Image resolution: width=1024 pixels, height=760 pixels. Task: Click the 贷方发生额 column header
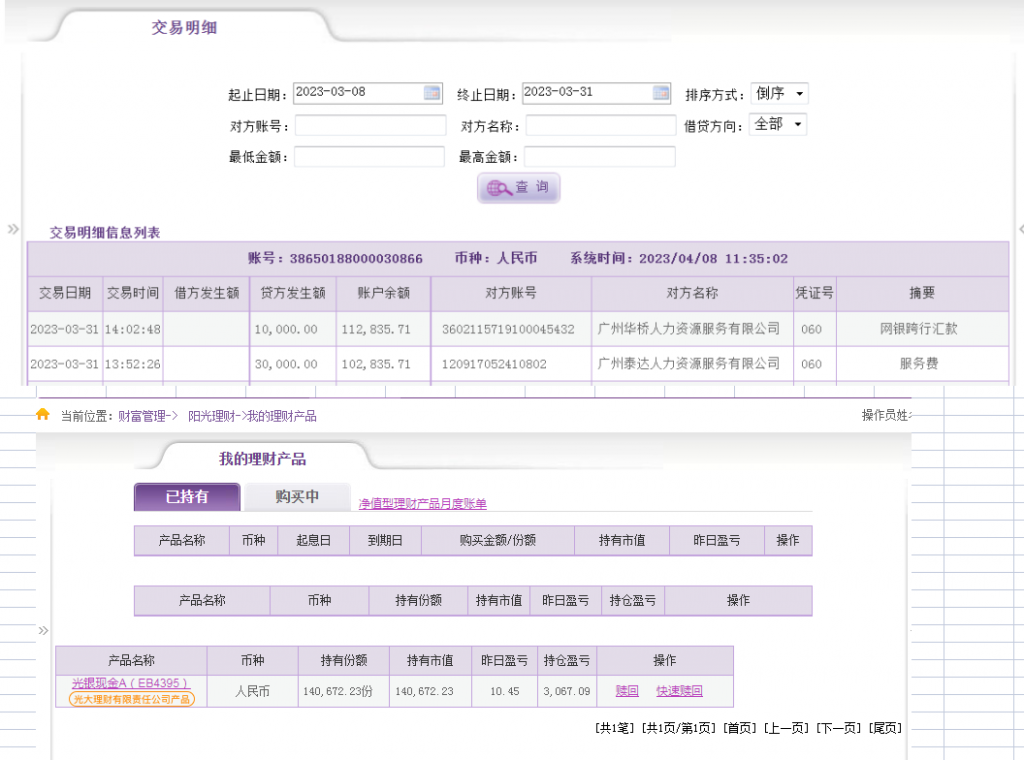pos(293,293)
